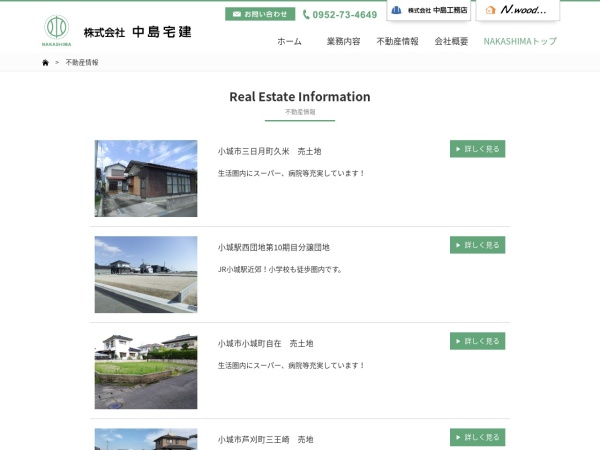Click the お問い合わせ contact button

tap(260, 14)
